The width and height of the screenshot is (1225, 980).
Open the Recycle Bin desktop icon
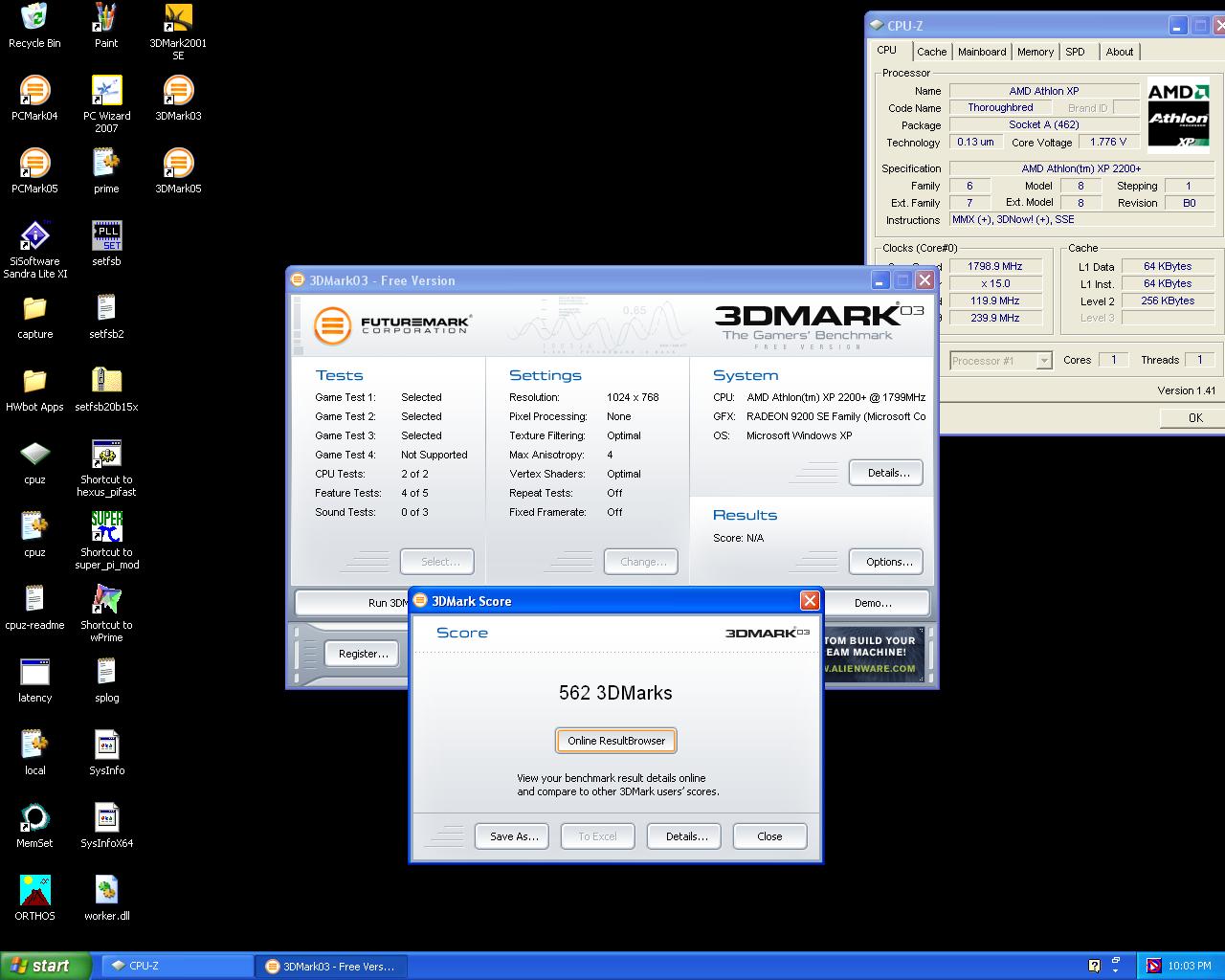[34, 26]
